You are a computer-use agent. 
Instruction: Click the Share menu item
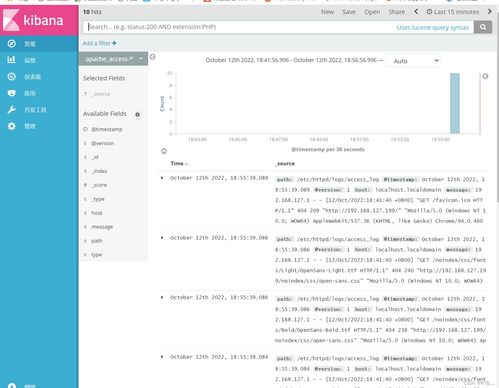point(396,12)
